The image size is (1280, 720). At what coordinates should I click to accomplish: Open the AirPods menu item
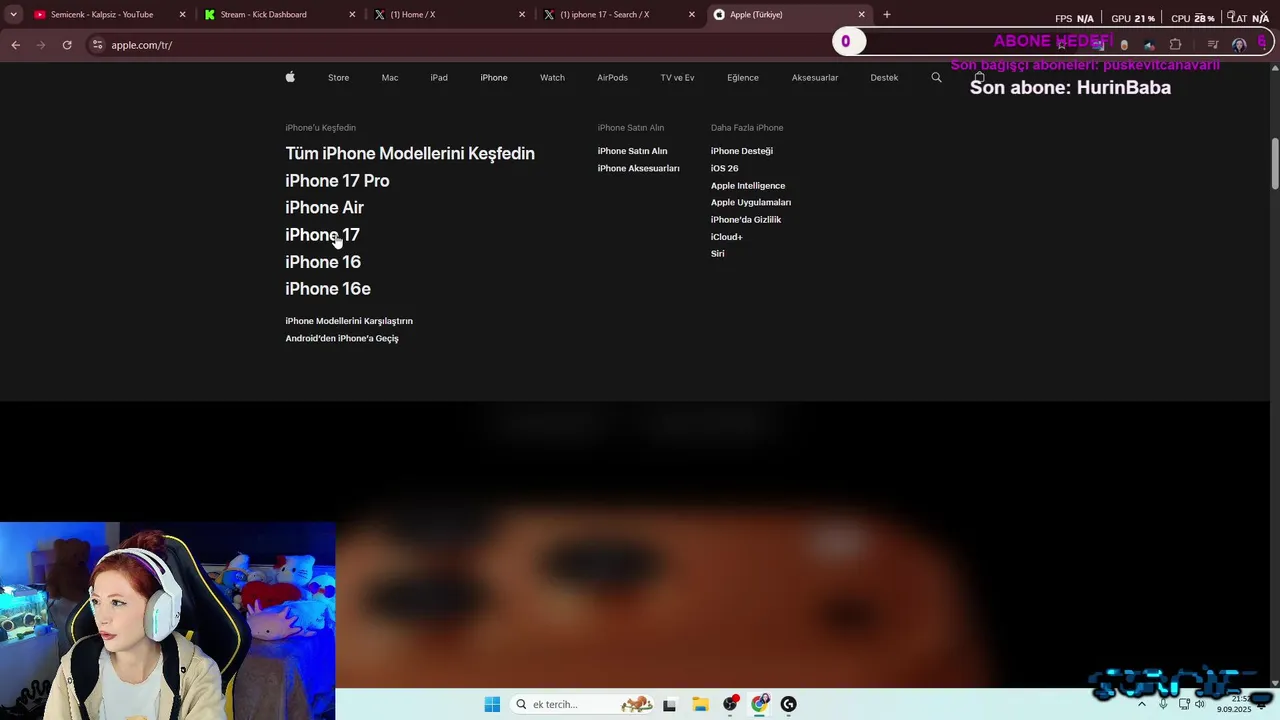tap(612, 78)
